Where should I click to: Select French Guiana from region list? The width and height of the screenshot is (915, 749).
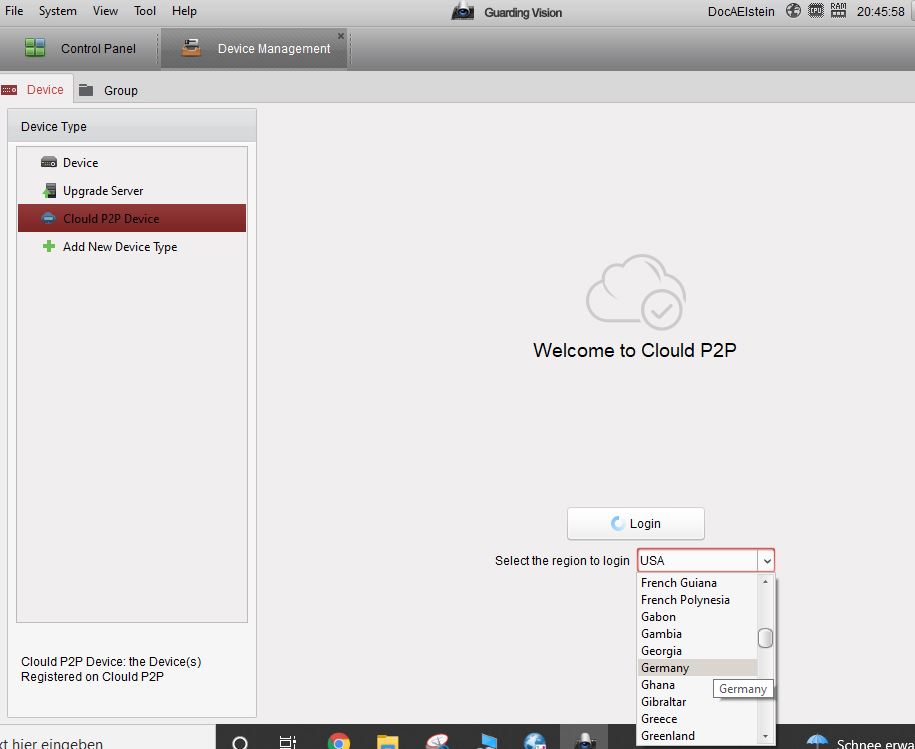(x=698, y=583)
